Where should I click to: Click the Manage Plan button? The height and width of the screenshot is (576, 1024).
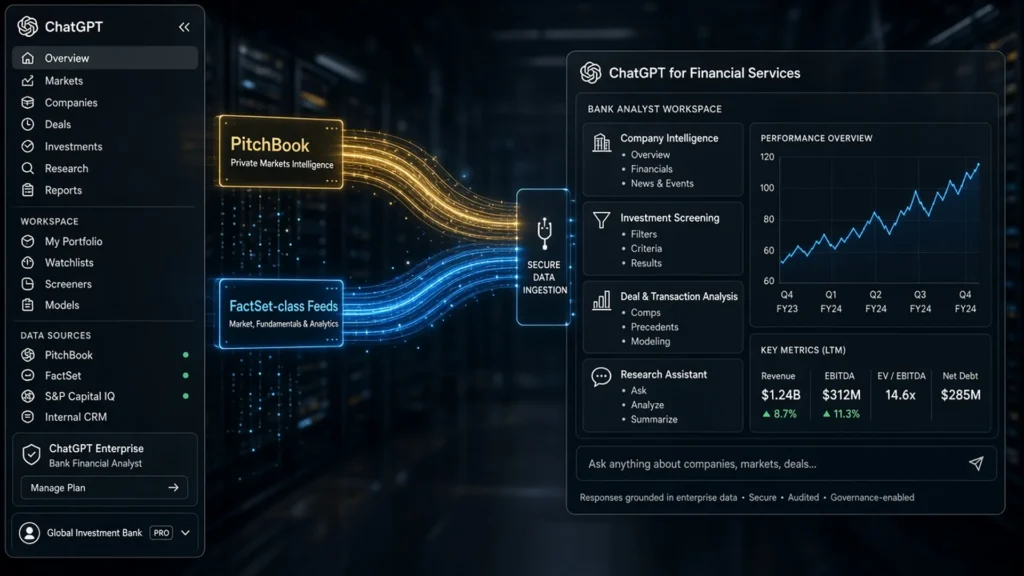[x=104, y=488]
